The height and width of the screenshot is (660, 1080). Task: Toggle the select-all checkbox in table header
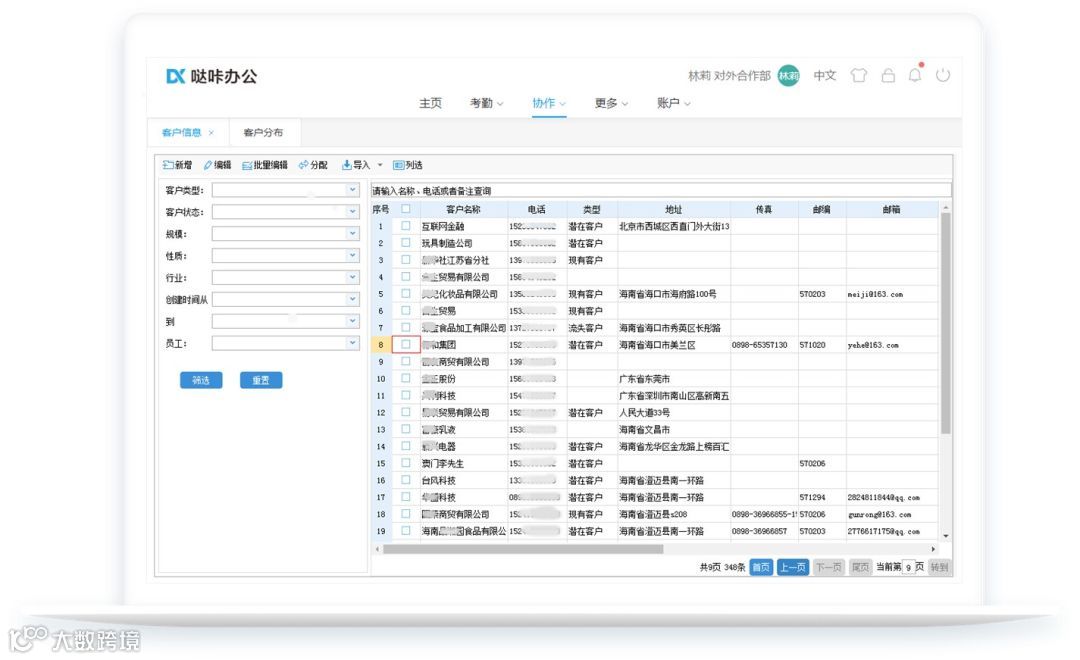coord(406,209)
